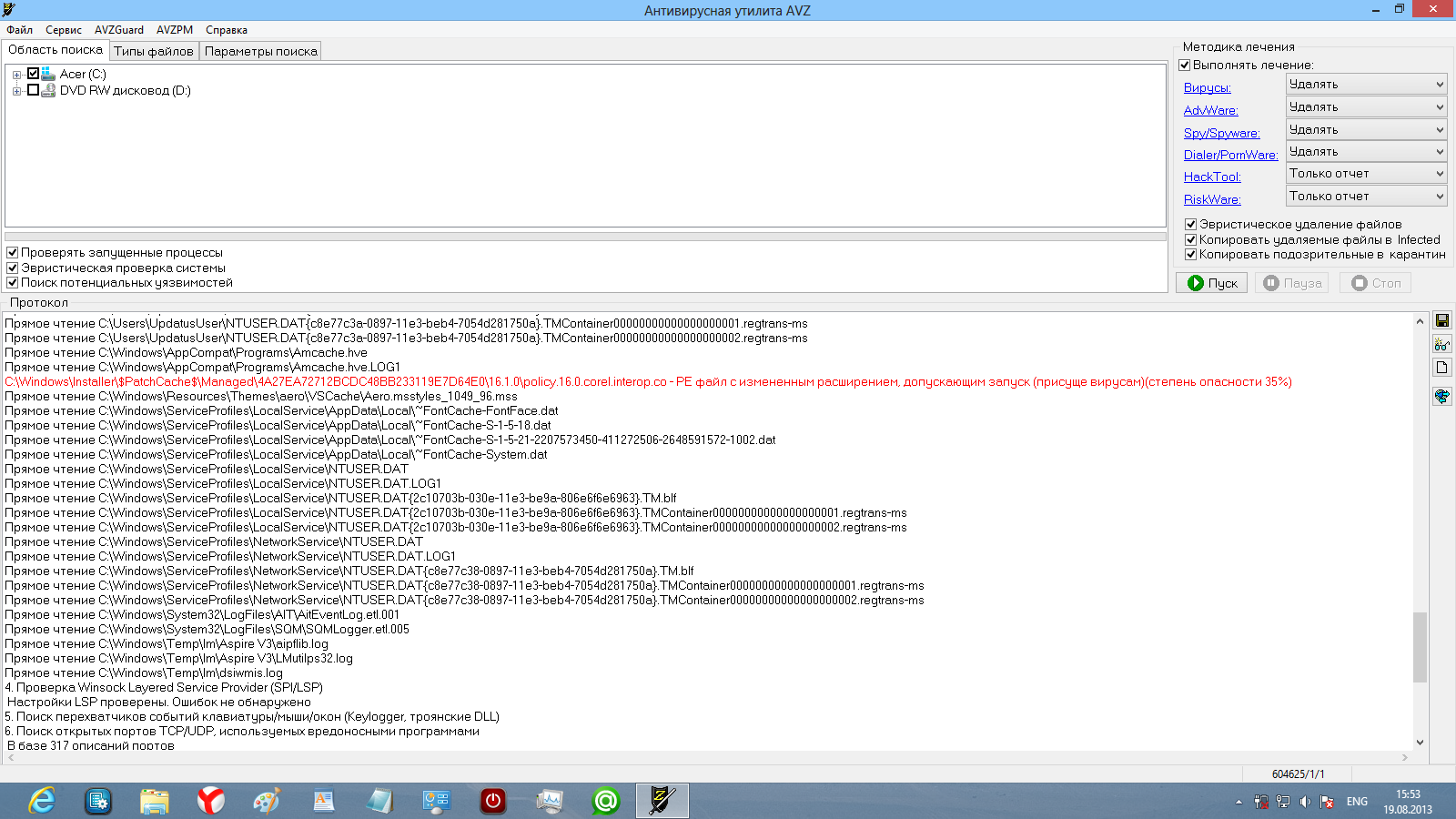Click the red power button app on taskbar
Viewport: 1456px width, 819px height.
click(x=493, y=801)
